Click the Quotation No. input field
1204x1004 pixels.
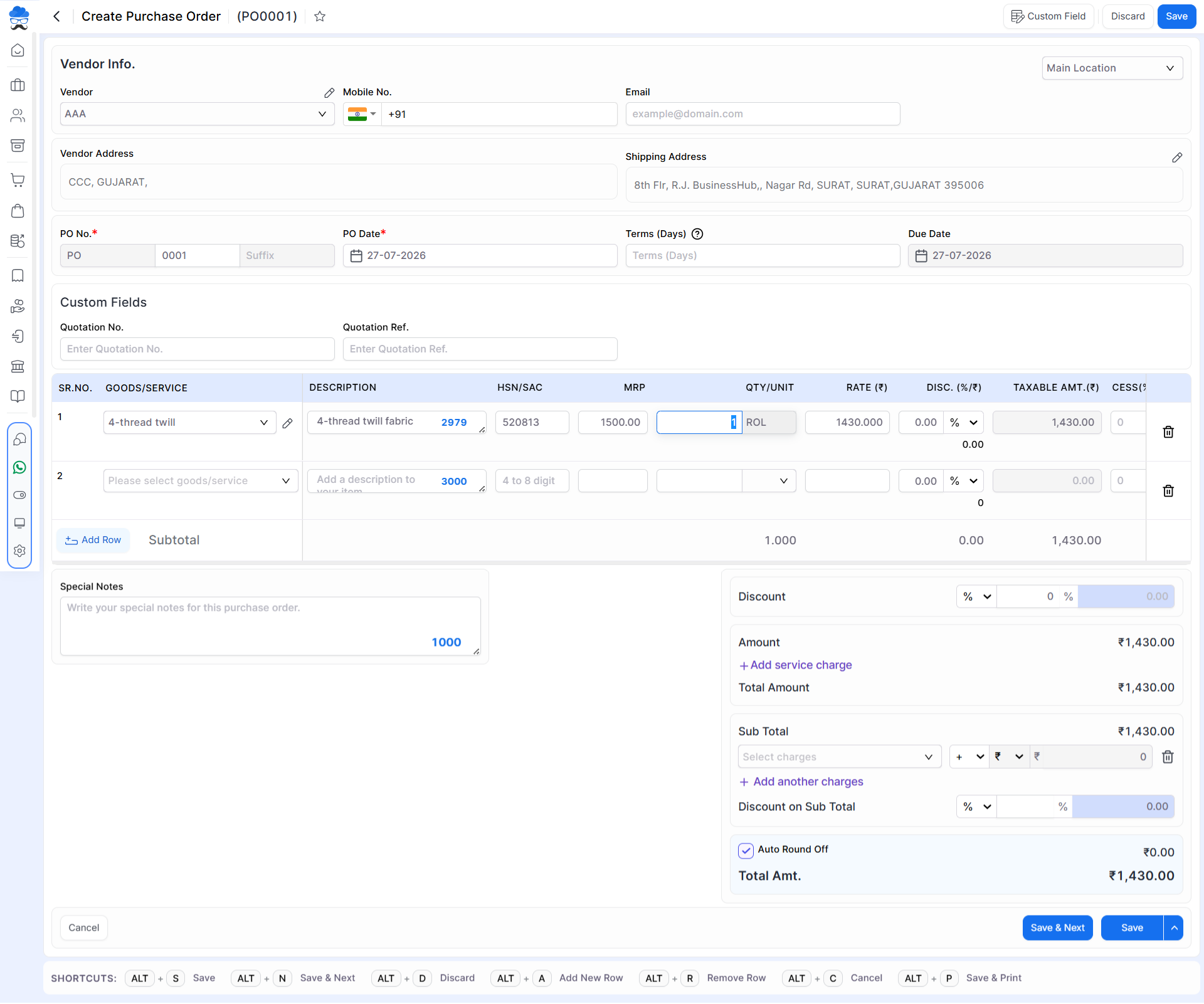click(x=197, y=349)
